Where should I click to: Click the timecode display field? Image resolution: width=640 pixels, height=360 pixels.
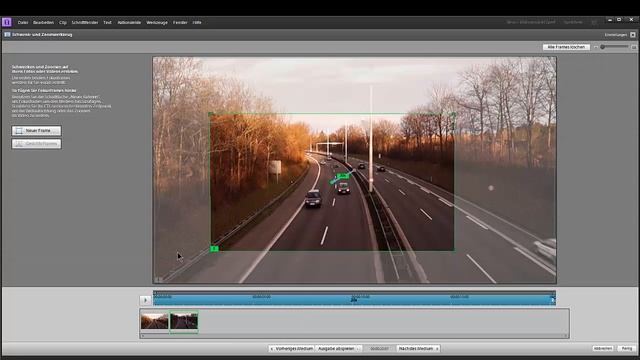coord(379,349)
